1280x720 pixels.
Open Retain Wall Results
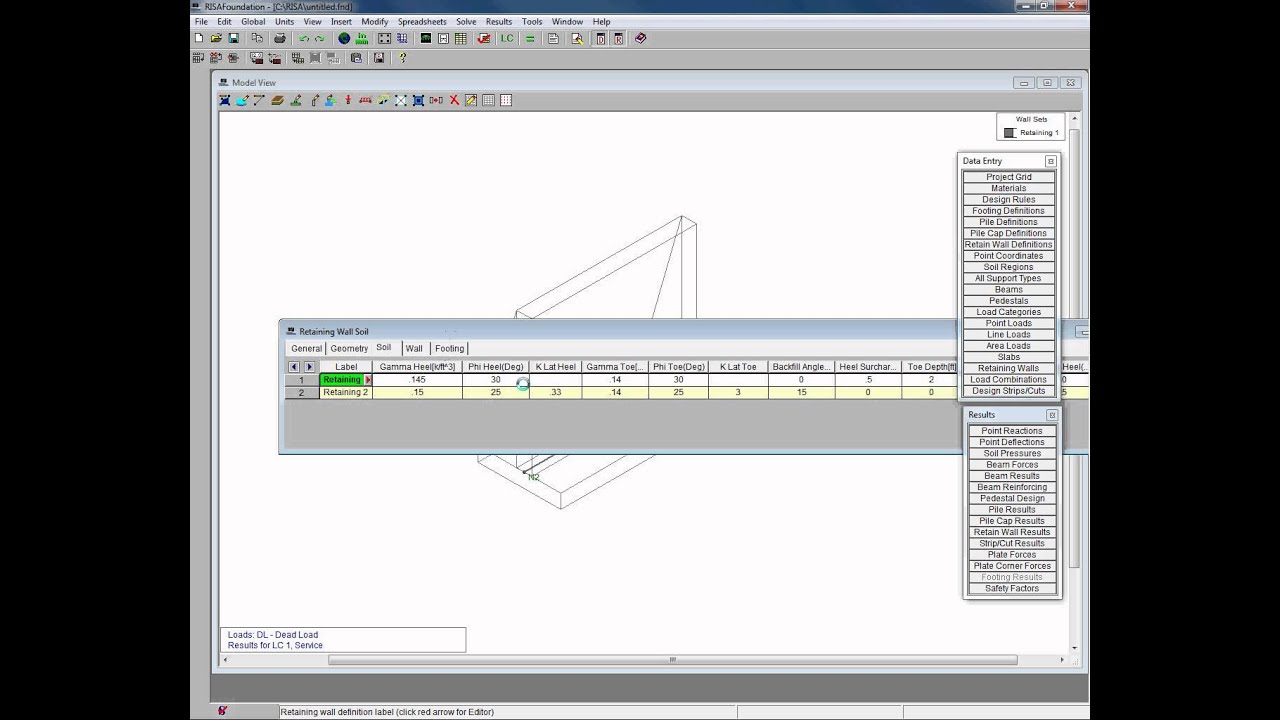click(1012, 532)
